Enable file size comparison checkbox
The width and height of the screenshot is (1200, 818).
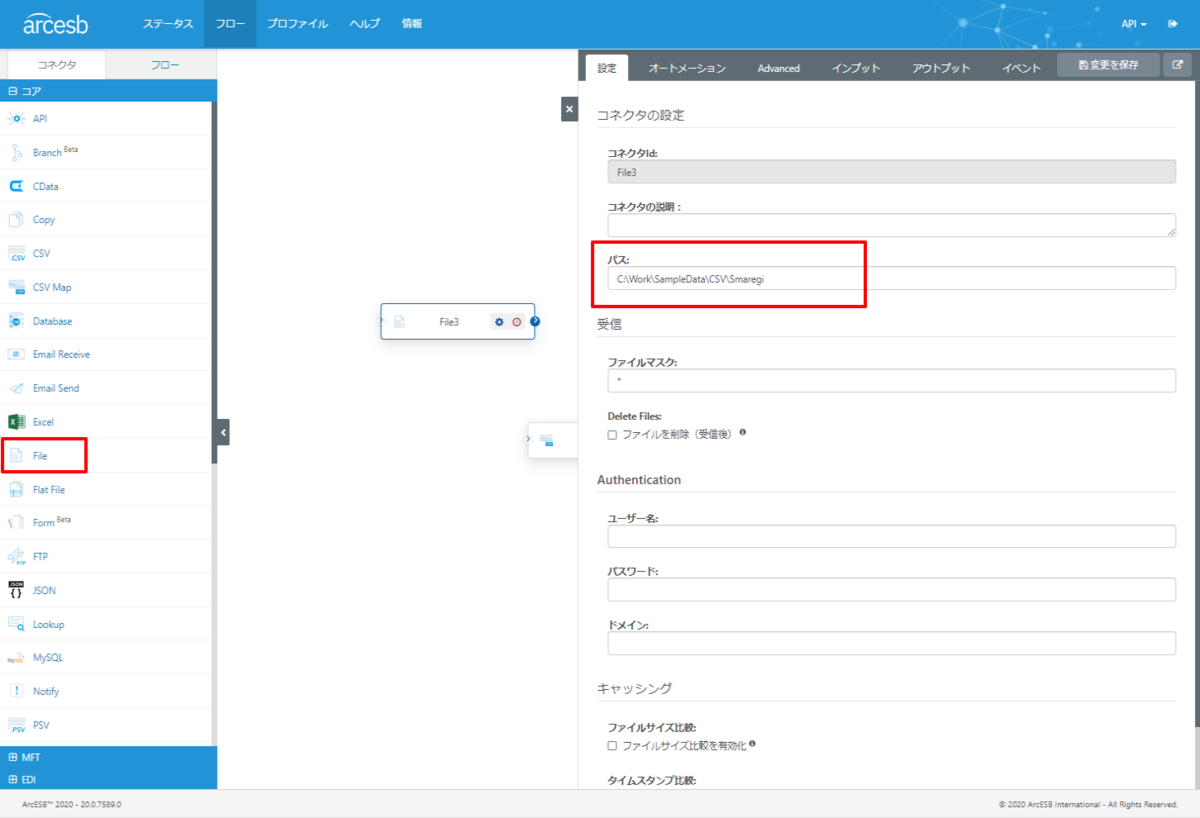pyautogui.click(x=612, y=745)
